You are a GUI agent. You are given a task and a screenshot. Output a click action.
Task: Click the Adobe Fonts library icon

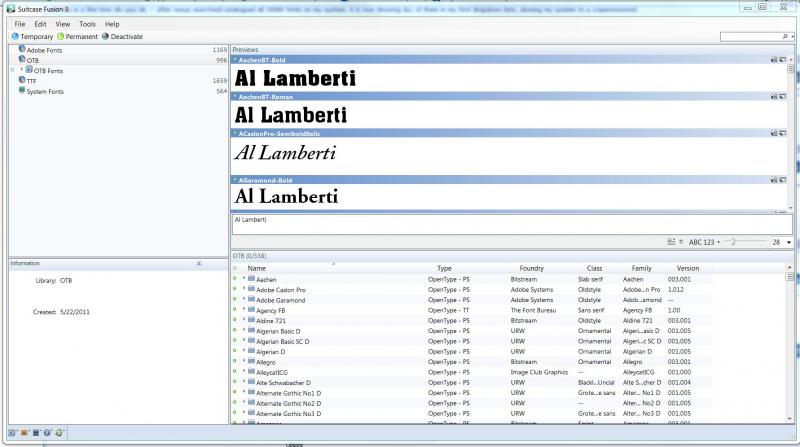(22, 49)
